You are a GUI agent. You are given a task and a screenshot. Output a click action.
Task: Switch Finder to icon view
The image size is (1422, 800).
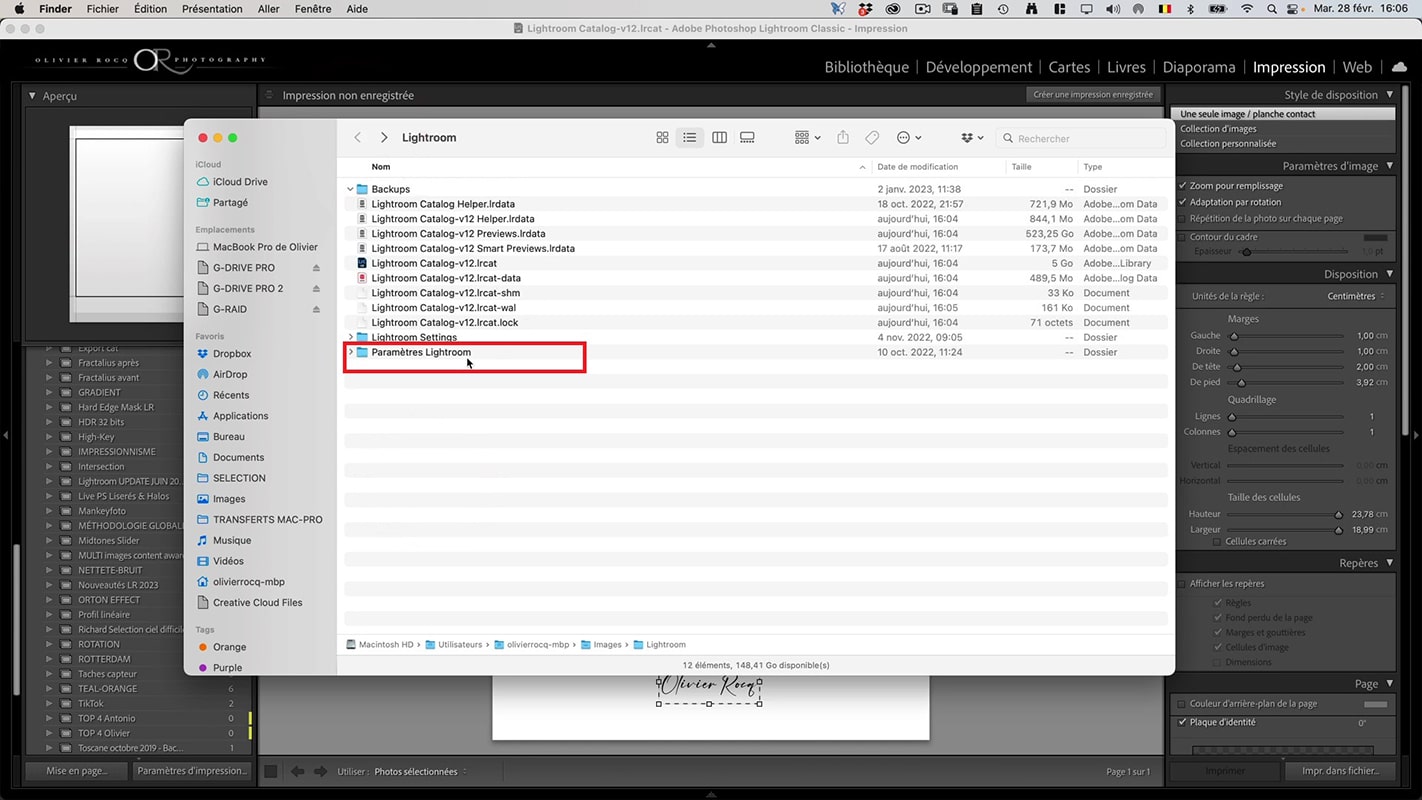pos(662,138)
